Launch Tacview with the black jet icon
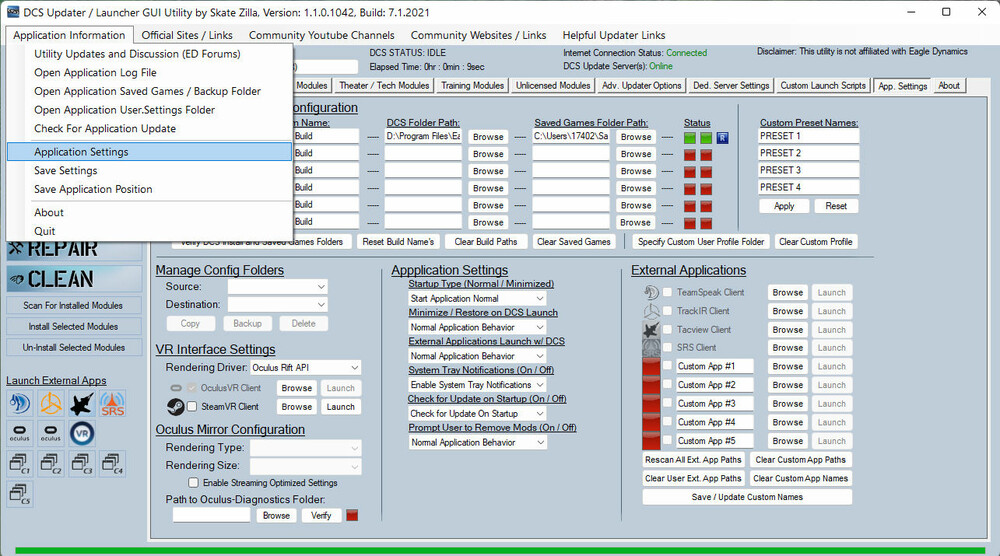The height and width of the screenshot is (556, 1000). pos(82,404)
